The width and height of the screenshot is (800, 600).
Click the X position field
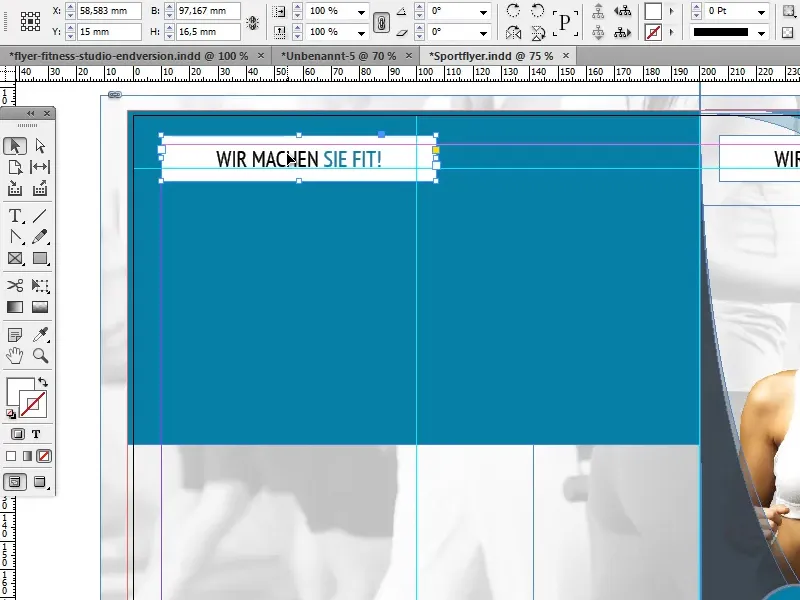(x=109, y=11)
